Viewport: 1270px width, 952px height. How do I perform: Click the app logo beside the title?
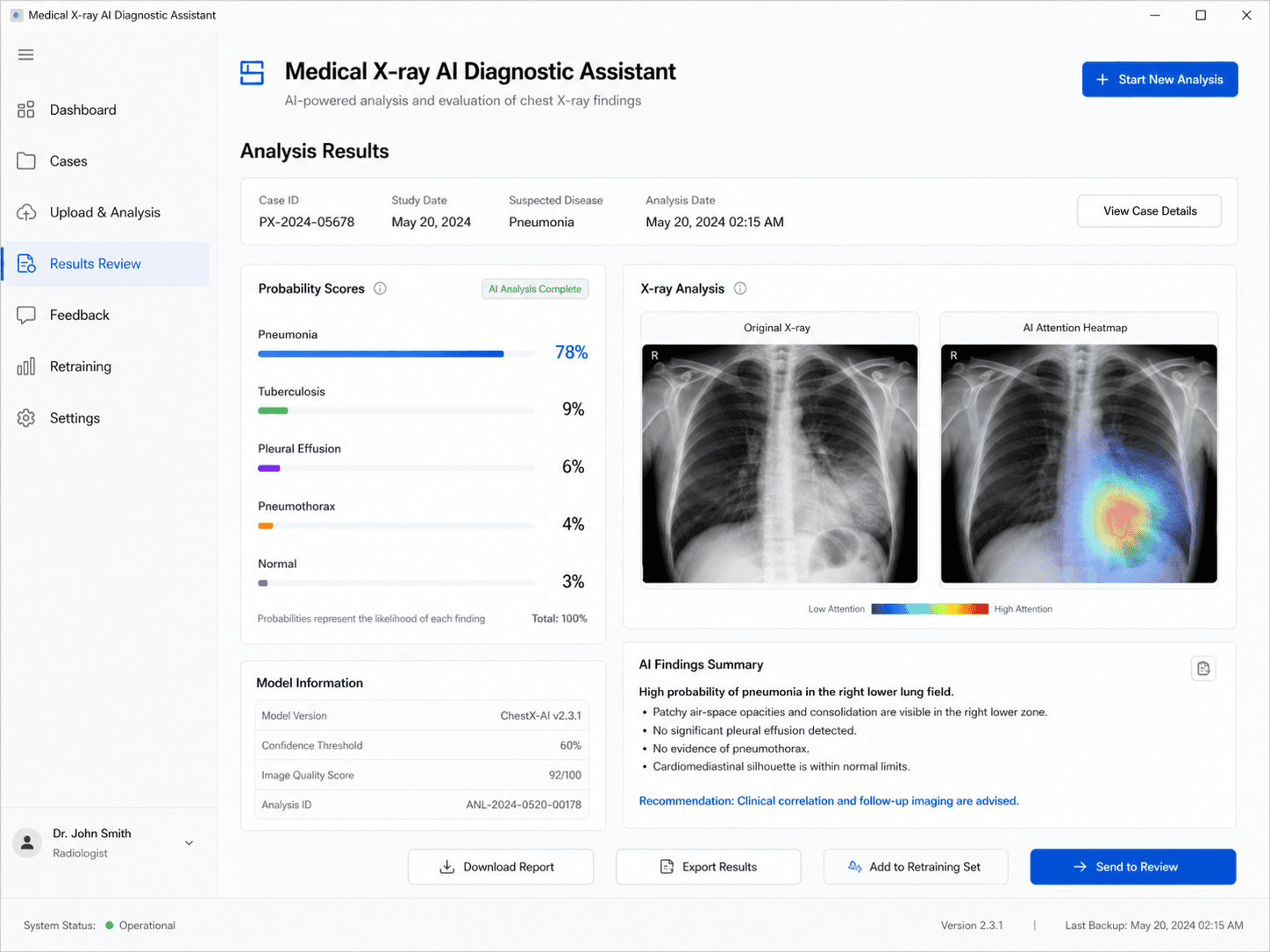[x=253, y=73]
